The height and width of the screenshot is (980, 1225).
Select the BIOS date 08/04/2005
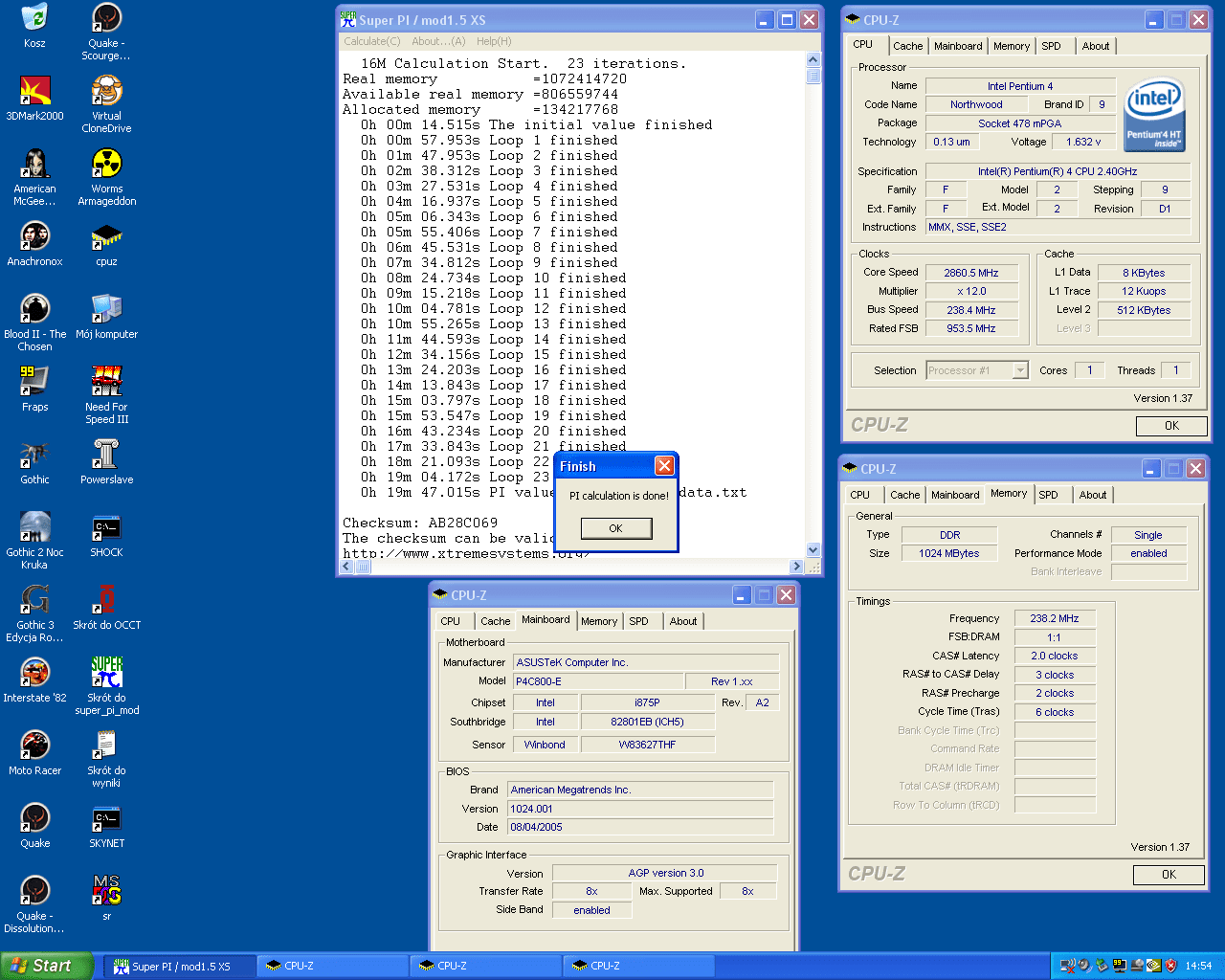pos(639,827)
